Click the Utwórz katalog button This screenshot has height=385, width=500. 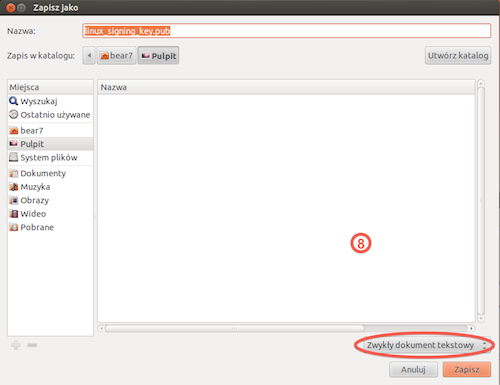point(458,56)
